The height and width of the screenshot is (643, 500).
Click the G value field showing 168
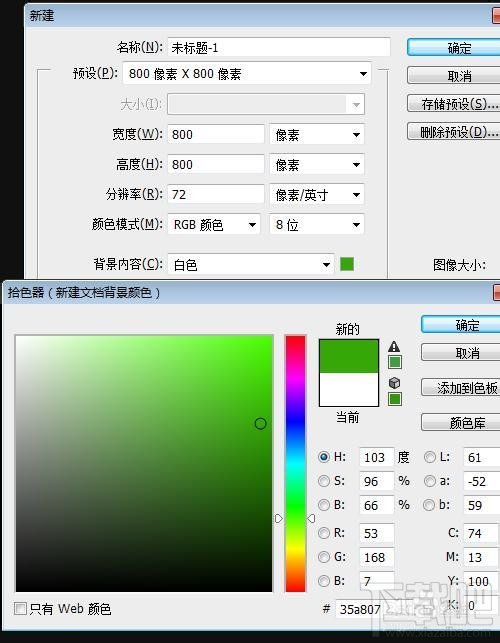(377, 557)
